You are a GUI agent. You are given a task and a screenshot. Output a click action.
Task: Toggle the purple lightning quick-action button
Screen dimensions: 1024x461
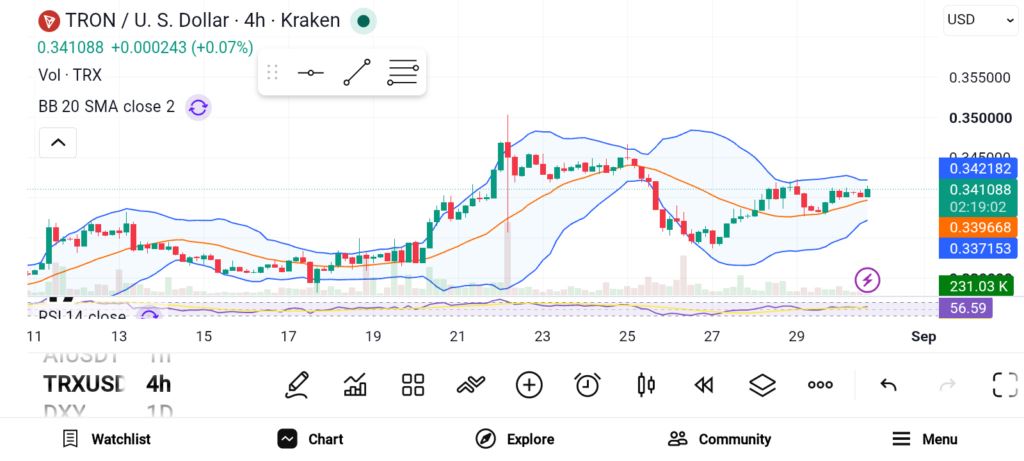(x=867, y=280)
